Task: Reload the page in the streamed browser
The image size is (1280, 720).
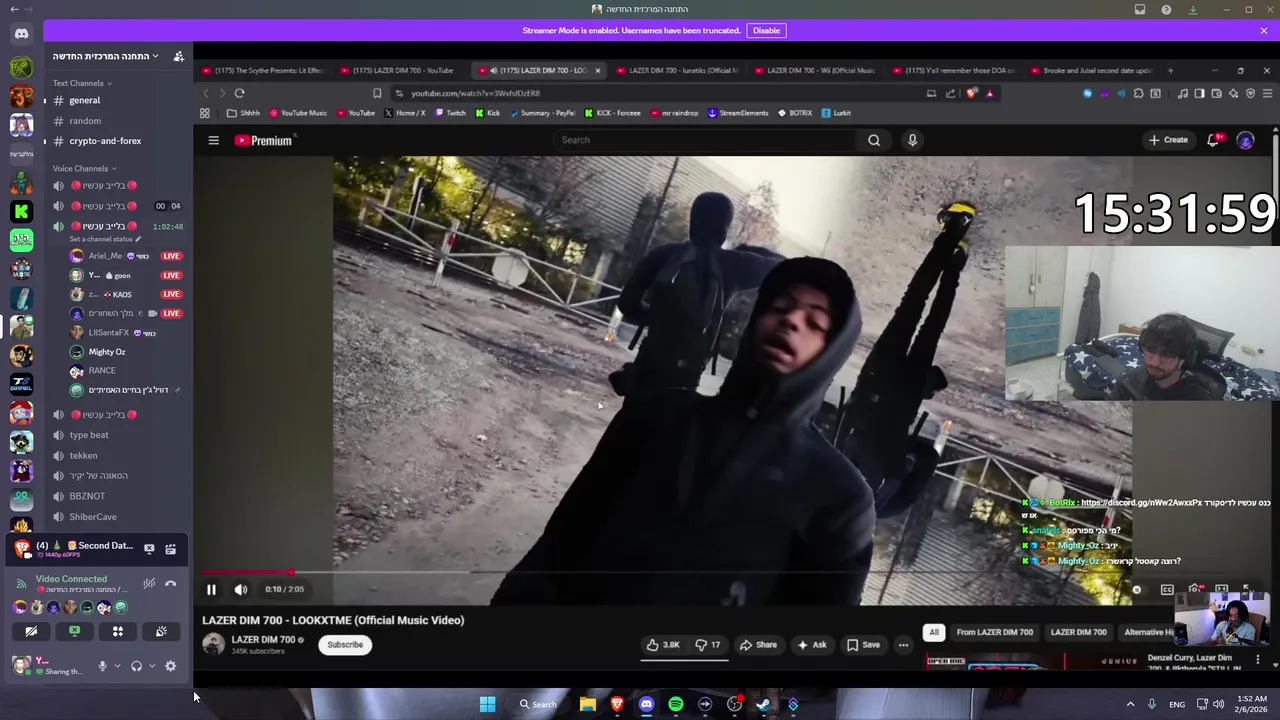Action: pyautogui.click(x=239, y=93)
